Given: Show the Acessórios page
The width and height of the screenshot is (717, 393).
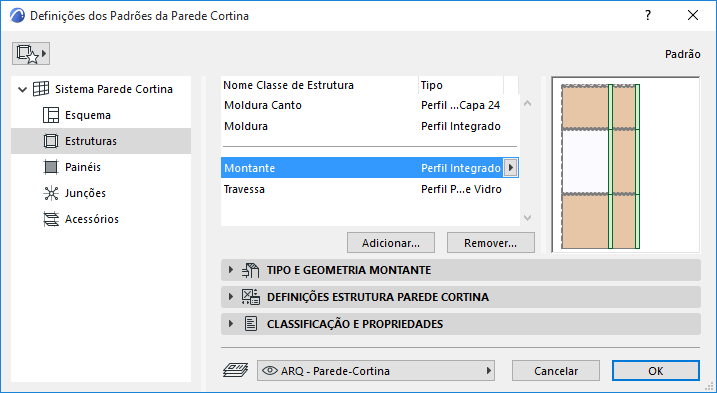Looking at the screenshot, I should [101, 219].
